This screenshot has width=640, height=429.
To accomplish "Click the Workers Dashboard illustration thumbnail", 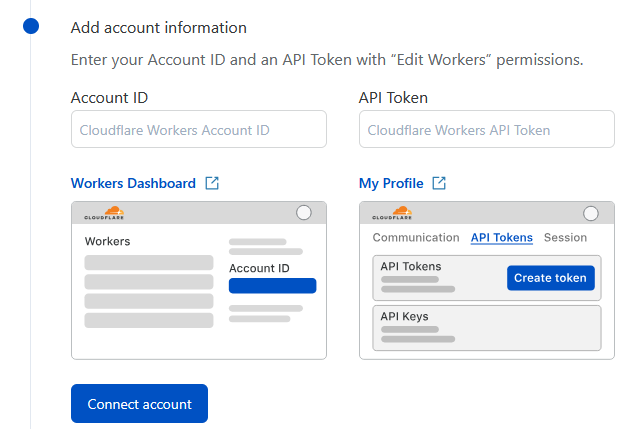I will coord(199,280).
